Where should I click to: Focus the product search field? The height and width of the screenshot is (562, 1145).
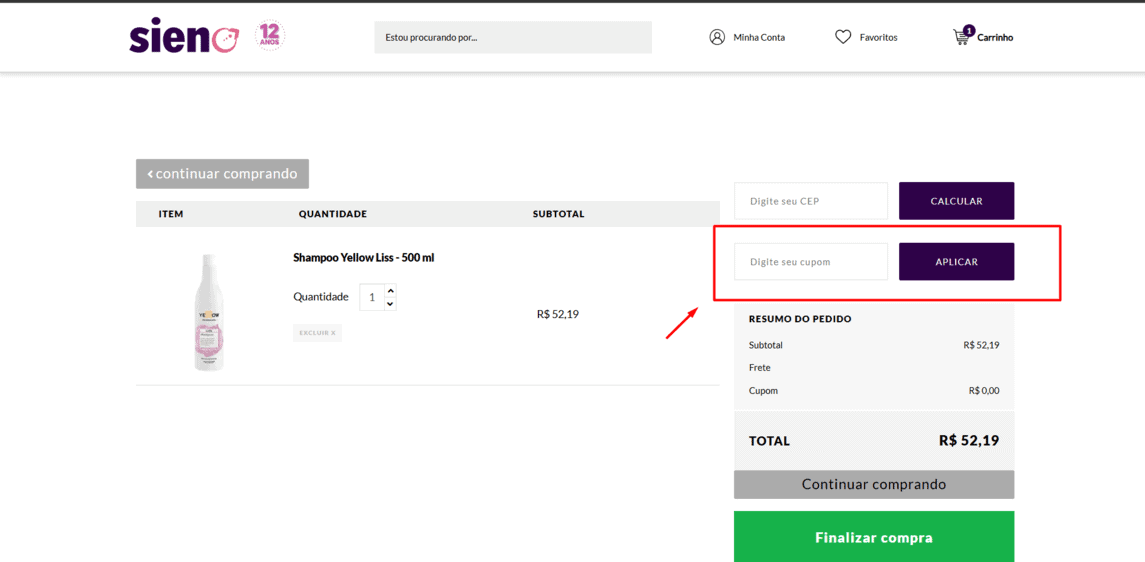click(x=513, y=37)
